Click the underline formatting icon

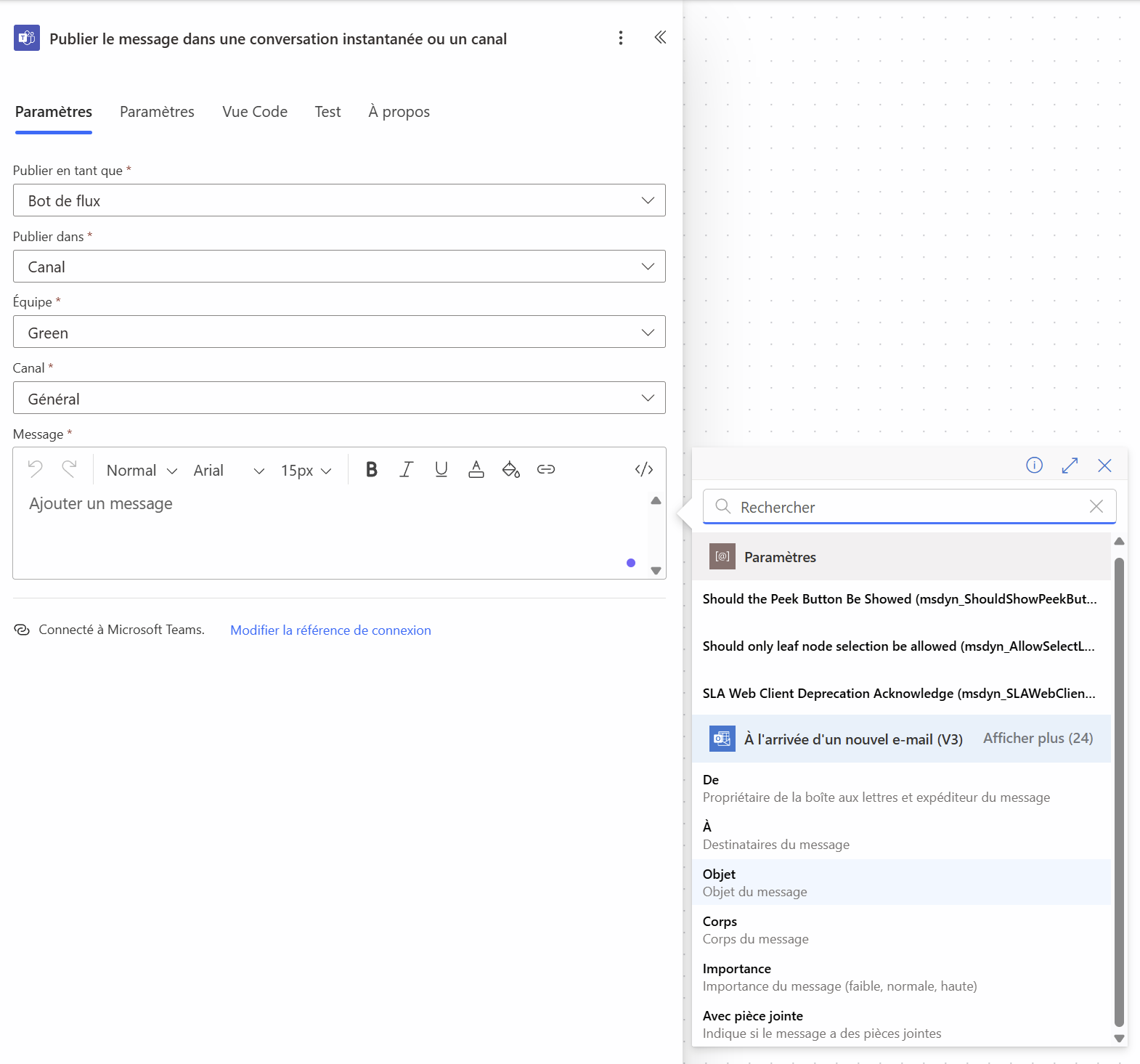click(x=441, y=470)
